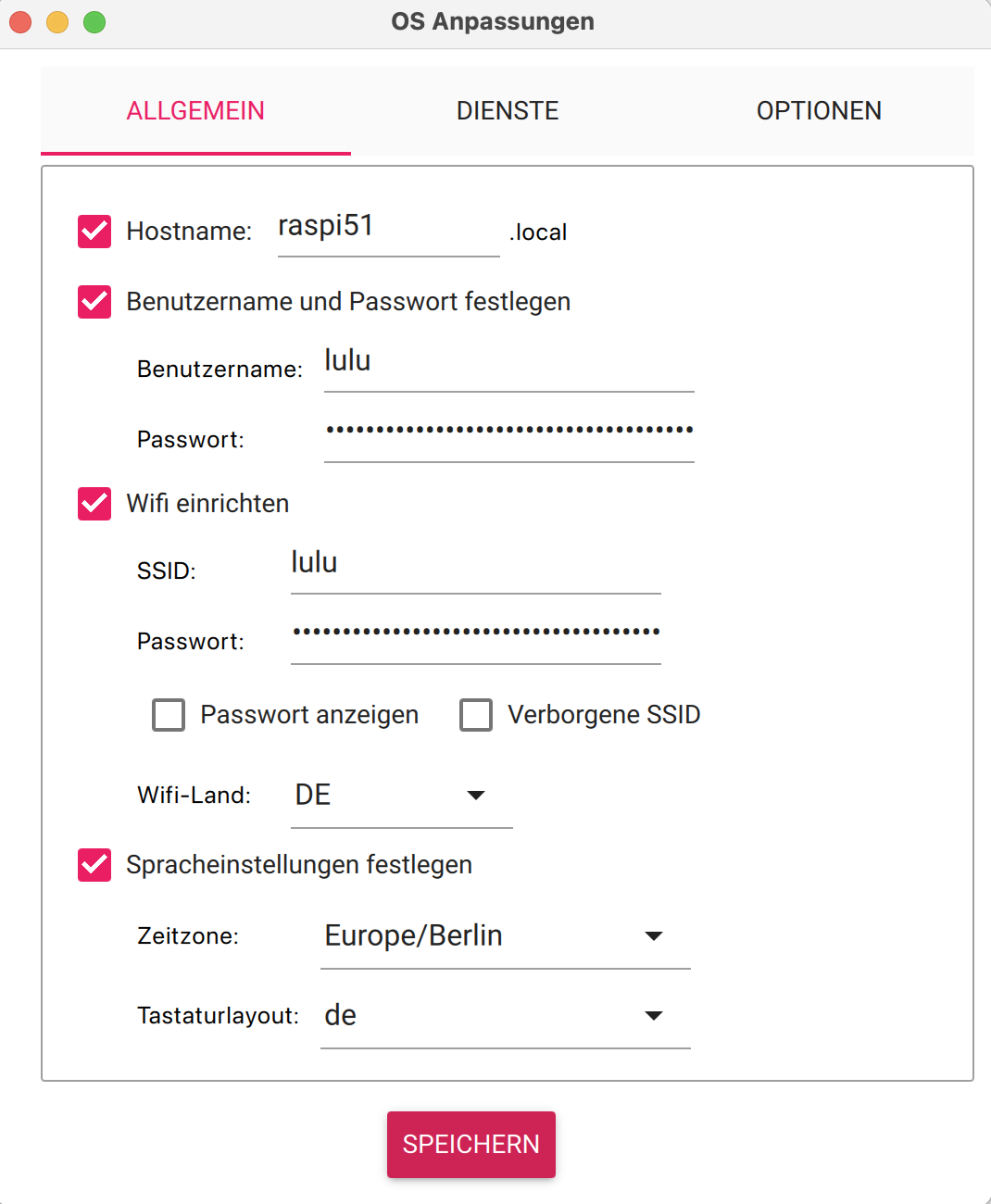Image resolution: width=991 pixels, height=1204 pixels.
Task: Toggle Benutzername und Passwort festlegen checkbox
Action: pos(94,302)
